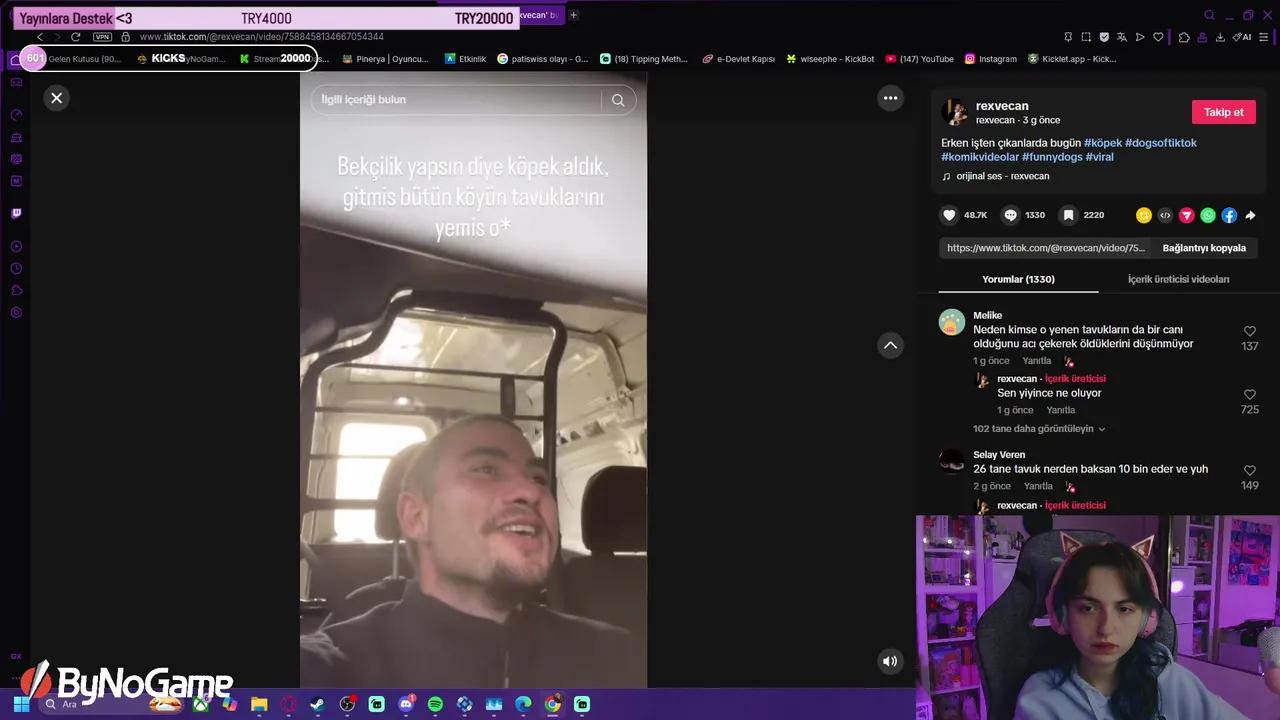
Task: Go to previous video with the up chevron
Action: point(890,345)
